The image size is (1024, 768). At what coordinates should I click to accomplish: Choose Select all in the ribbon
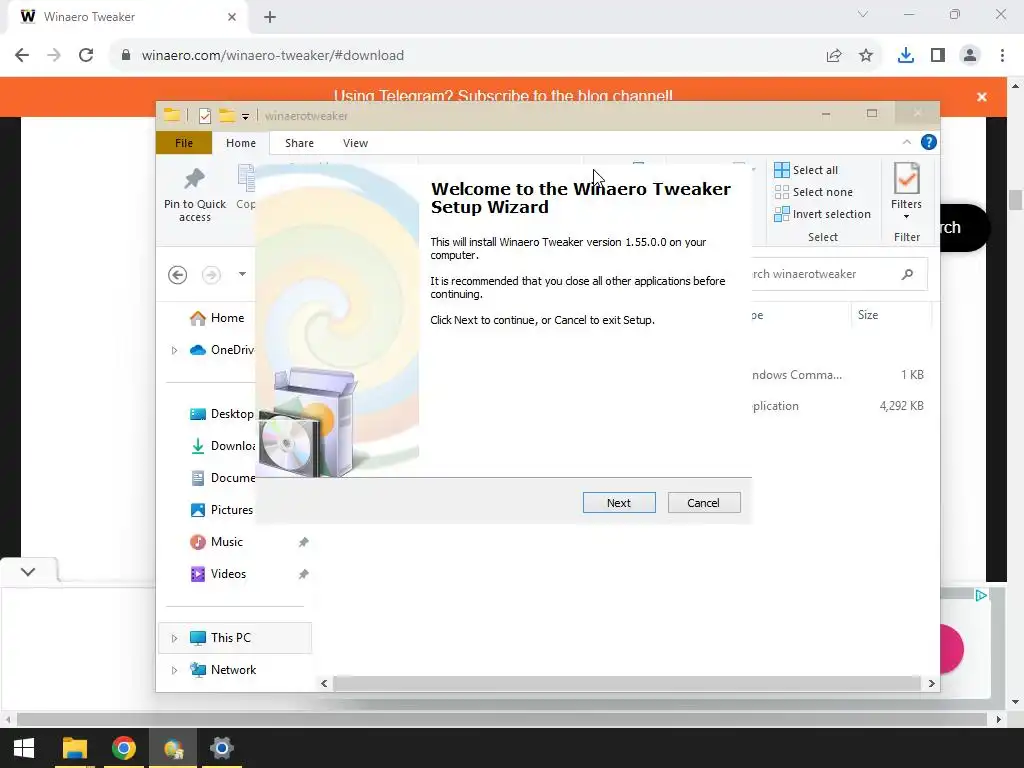point(806,170)
